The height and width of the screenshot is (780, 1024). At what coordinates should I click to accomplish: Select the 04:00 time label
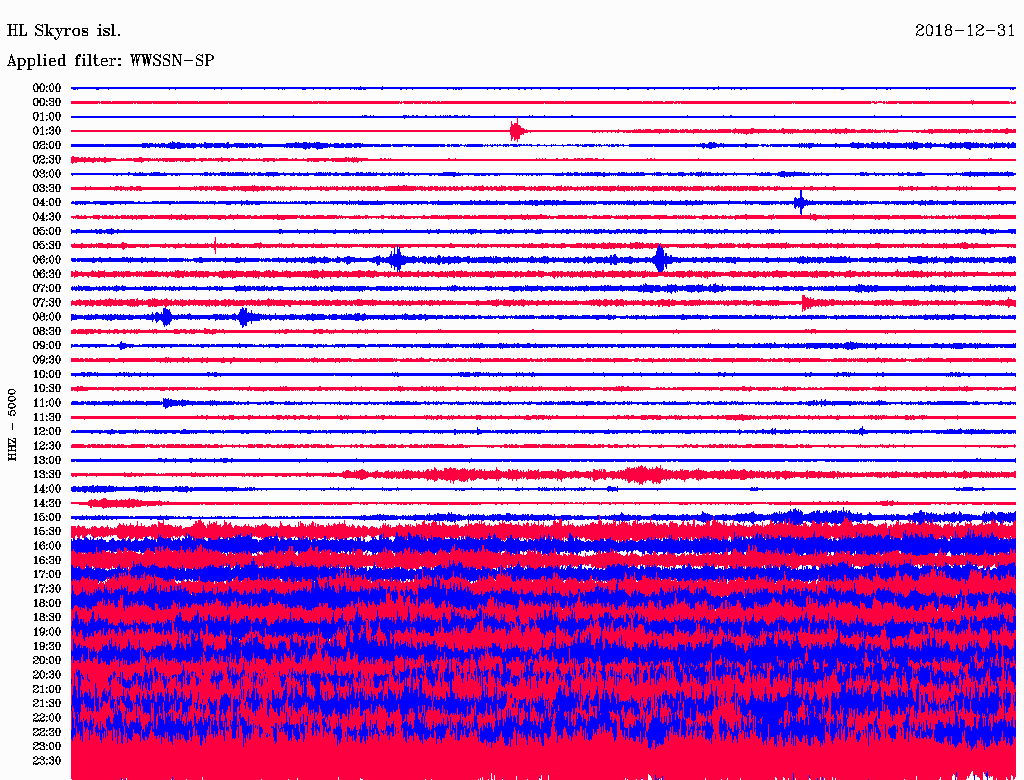[x=47, y=203]
